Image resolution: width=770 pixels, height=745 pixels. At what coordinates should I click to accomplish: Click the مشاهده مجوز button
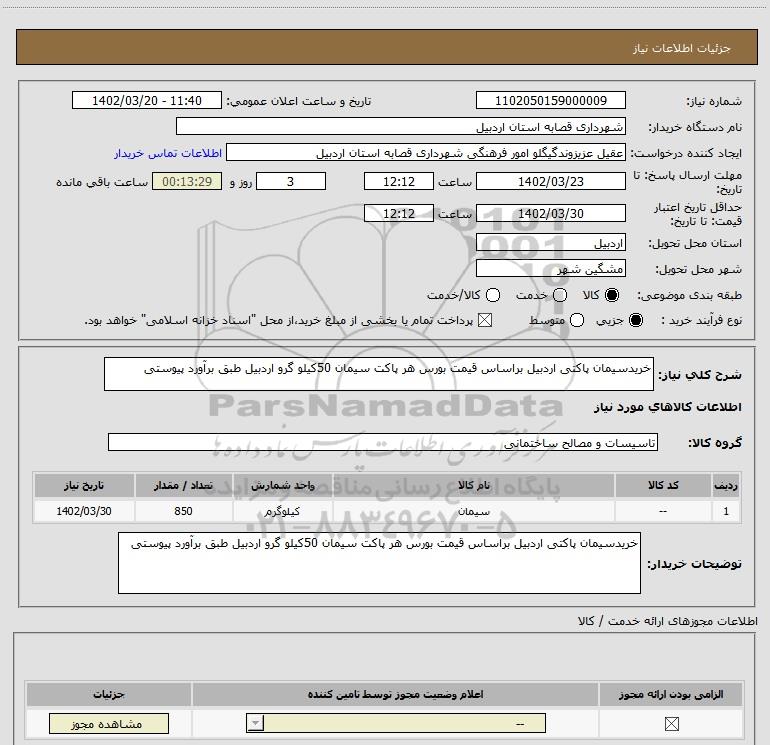tap(109, 724)
